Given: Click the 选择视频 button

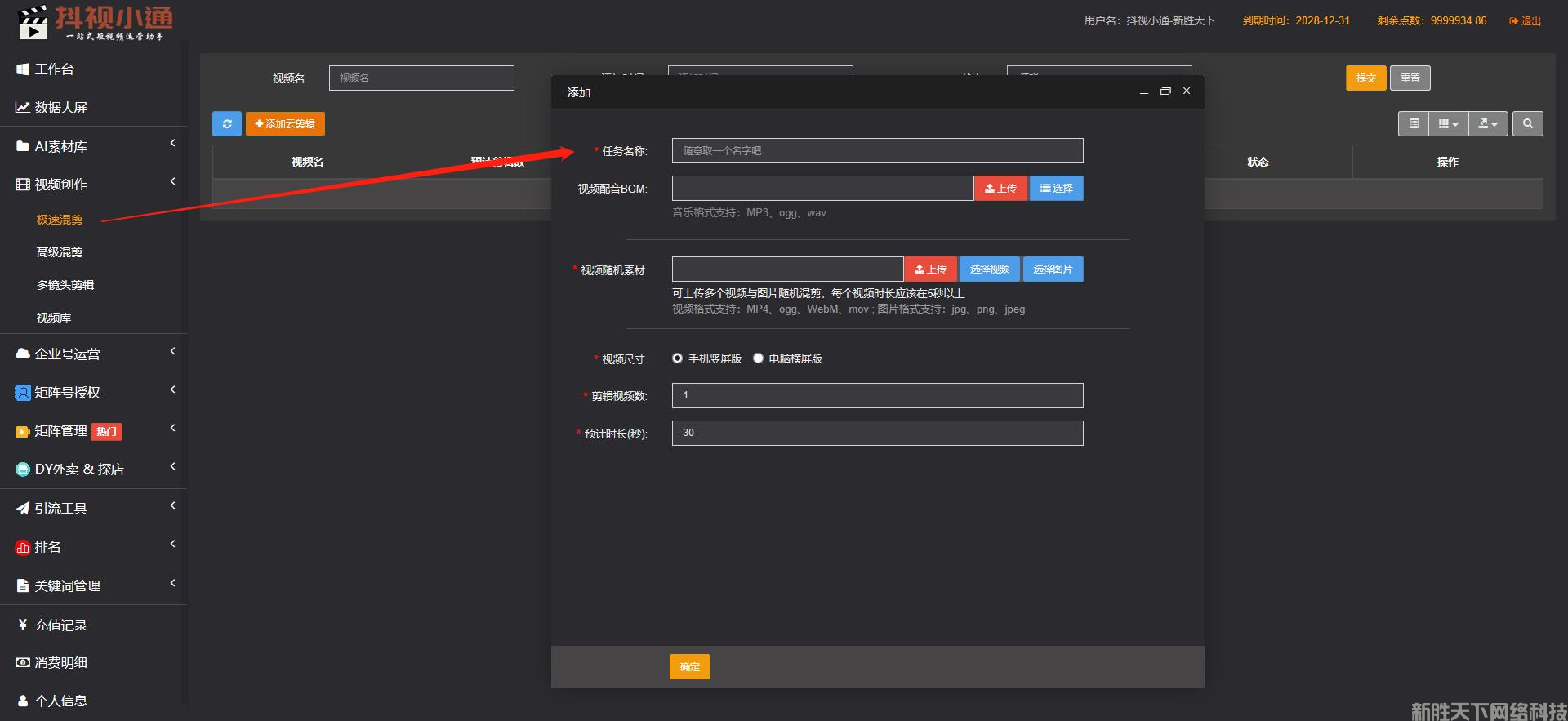Looking at the screenshot, I should [x=989, y=269].
